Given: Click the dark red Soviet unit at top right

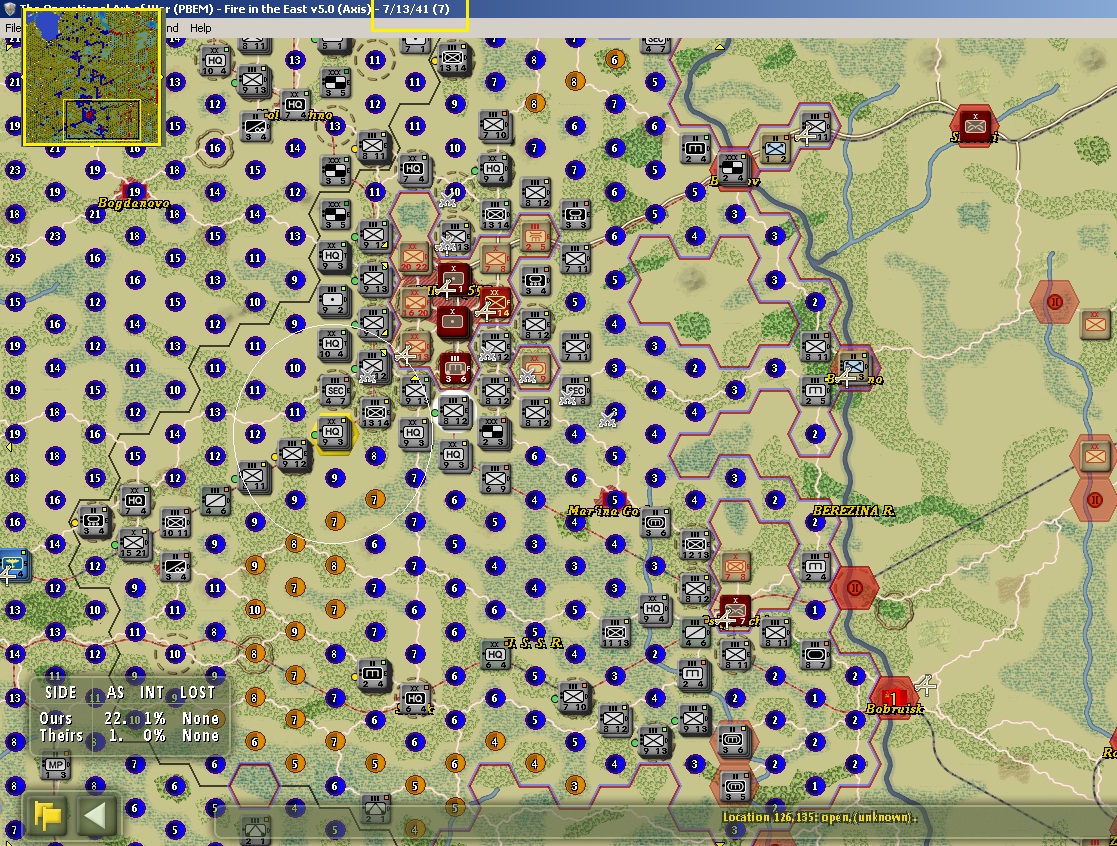Looking at the screenshot, I should pos(974,126).
